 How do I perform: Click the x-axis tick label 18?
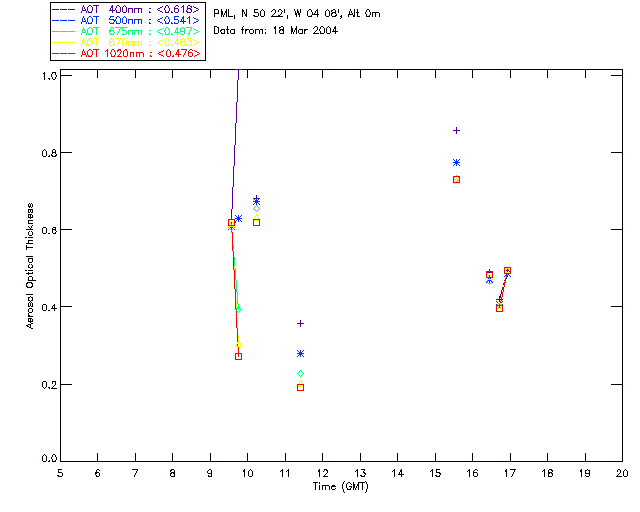pyautogui.click(x=547, y=473)
